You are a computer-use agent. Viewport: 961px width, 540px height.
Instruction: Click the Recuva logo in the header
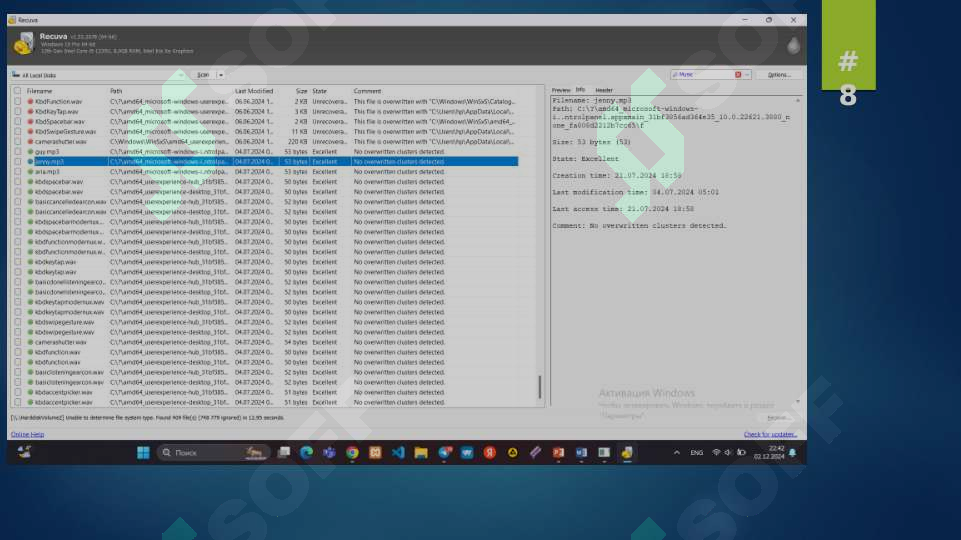pos(24,44)
